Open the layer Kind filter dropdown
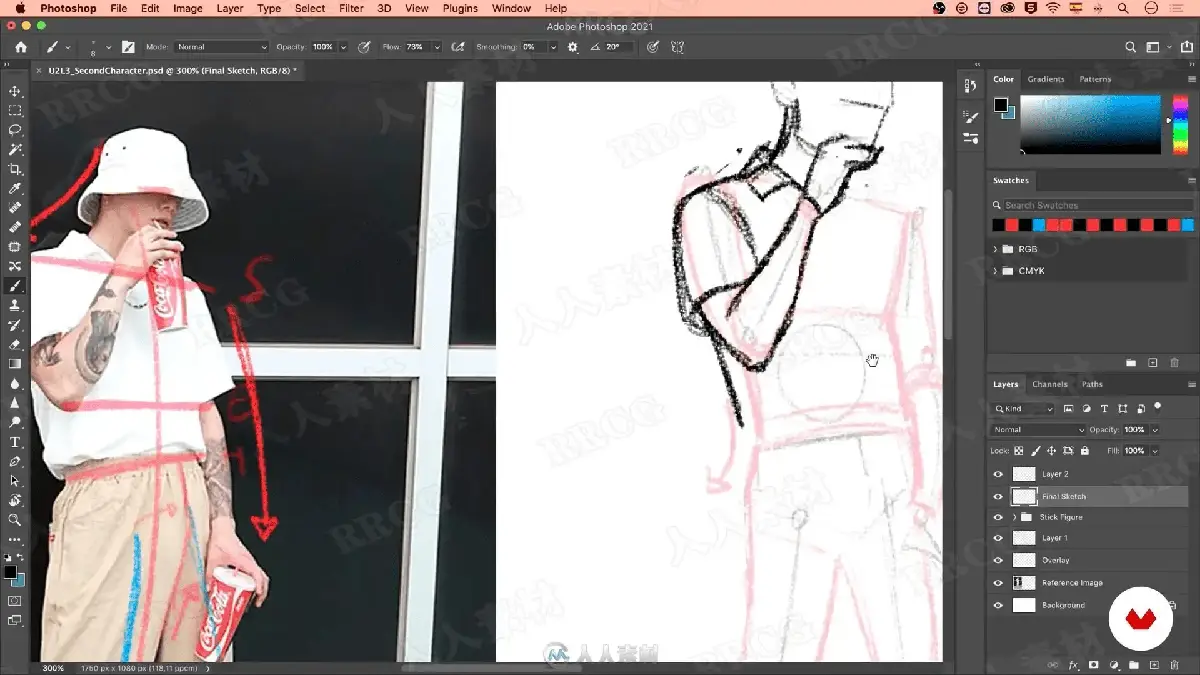The image size is (1200, 675). [x=1023, y=409]
